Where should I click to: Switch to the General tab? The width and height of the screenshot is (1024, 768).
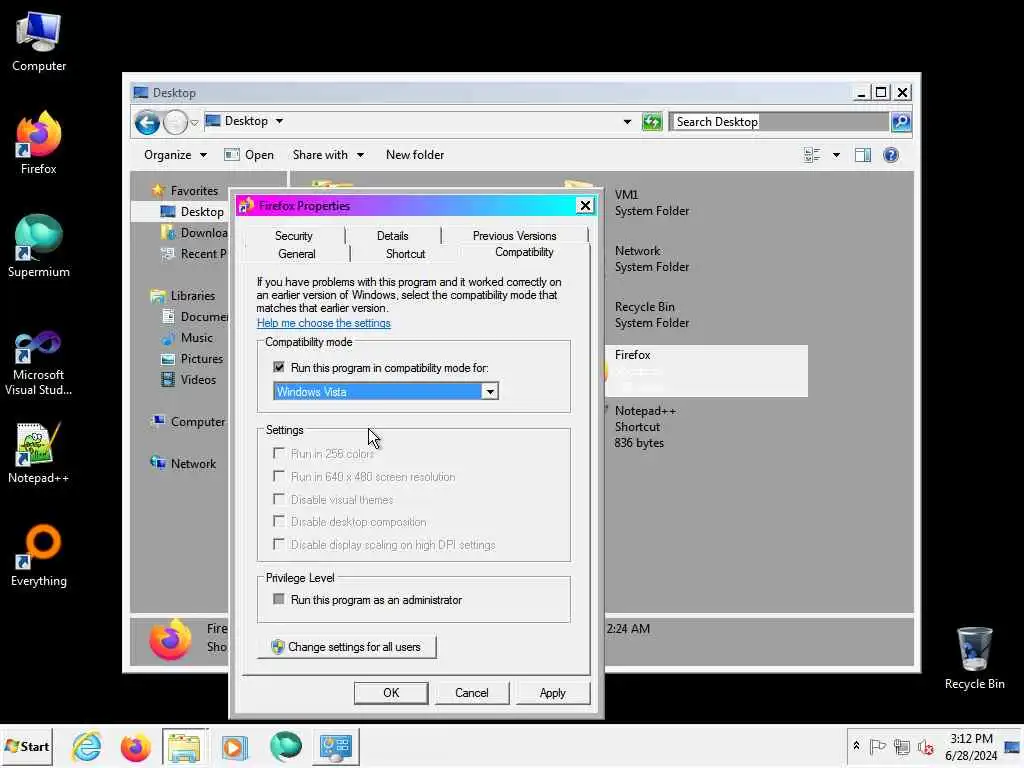point(296,254)
